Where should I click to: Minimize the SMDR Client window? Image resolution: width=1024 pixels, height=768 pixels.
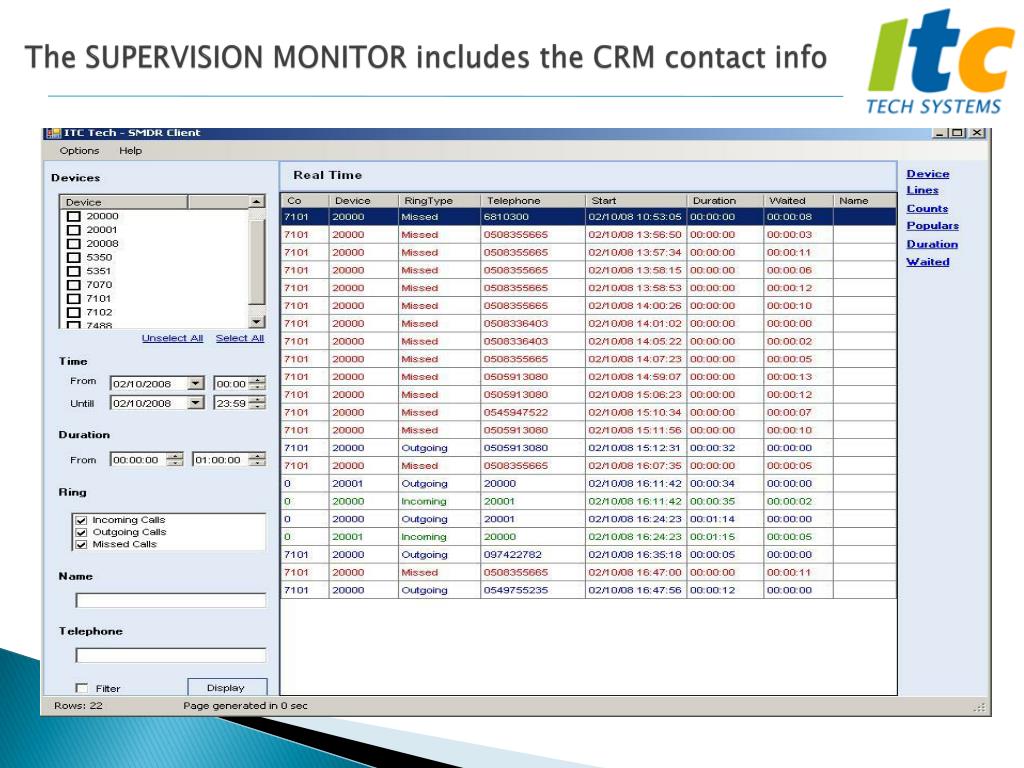(940, 133)
